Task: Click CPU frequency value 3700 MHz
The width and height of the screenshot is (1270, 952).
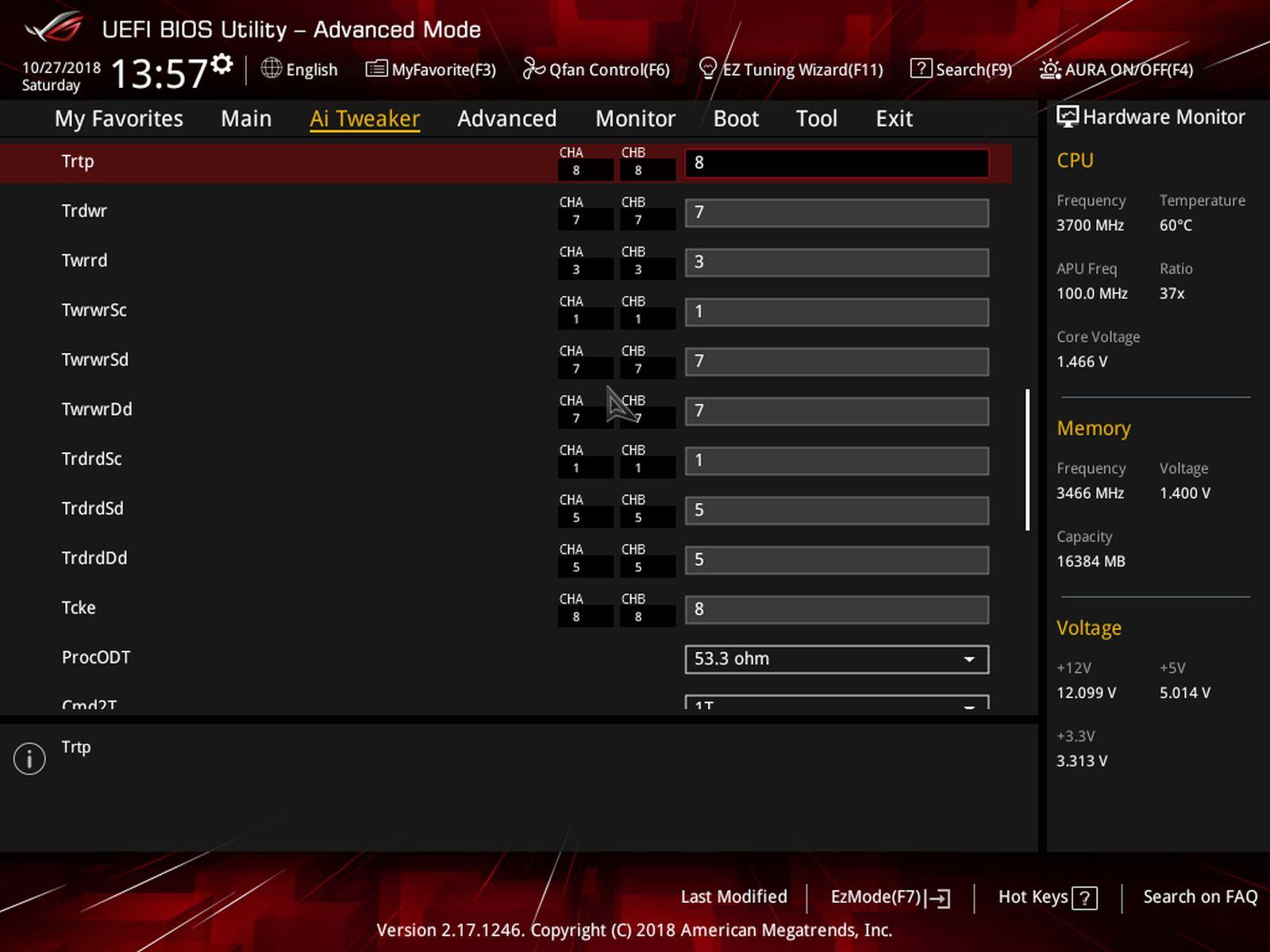Action: point(1090,225)
